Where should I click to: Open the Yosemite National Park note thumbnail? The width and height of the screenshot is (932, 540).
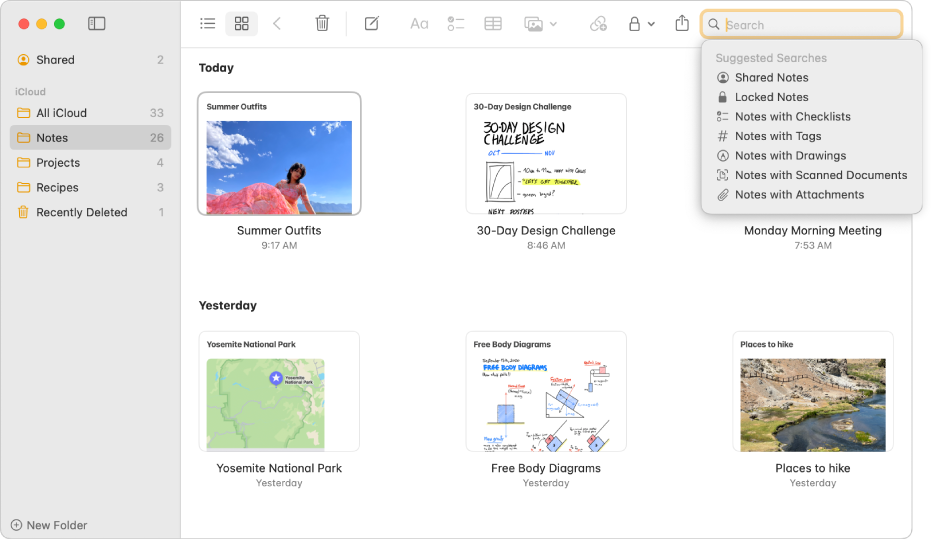pyautogui.click(x=279, y=392)
